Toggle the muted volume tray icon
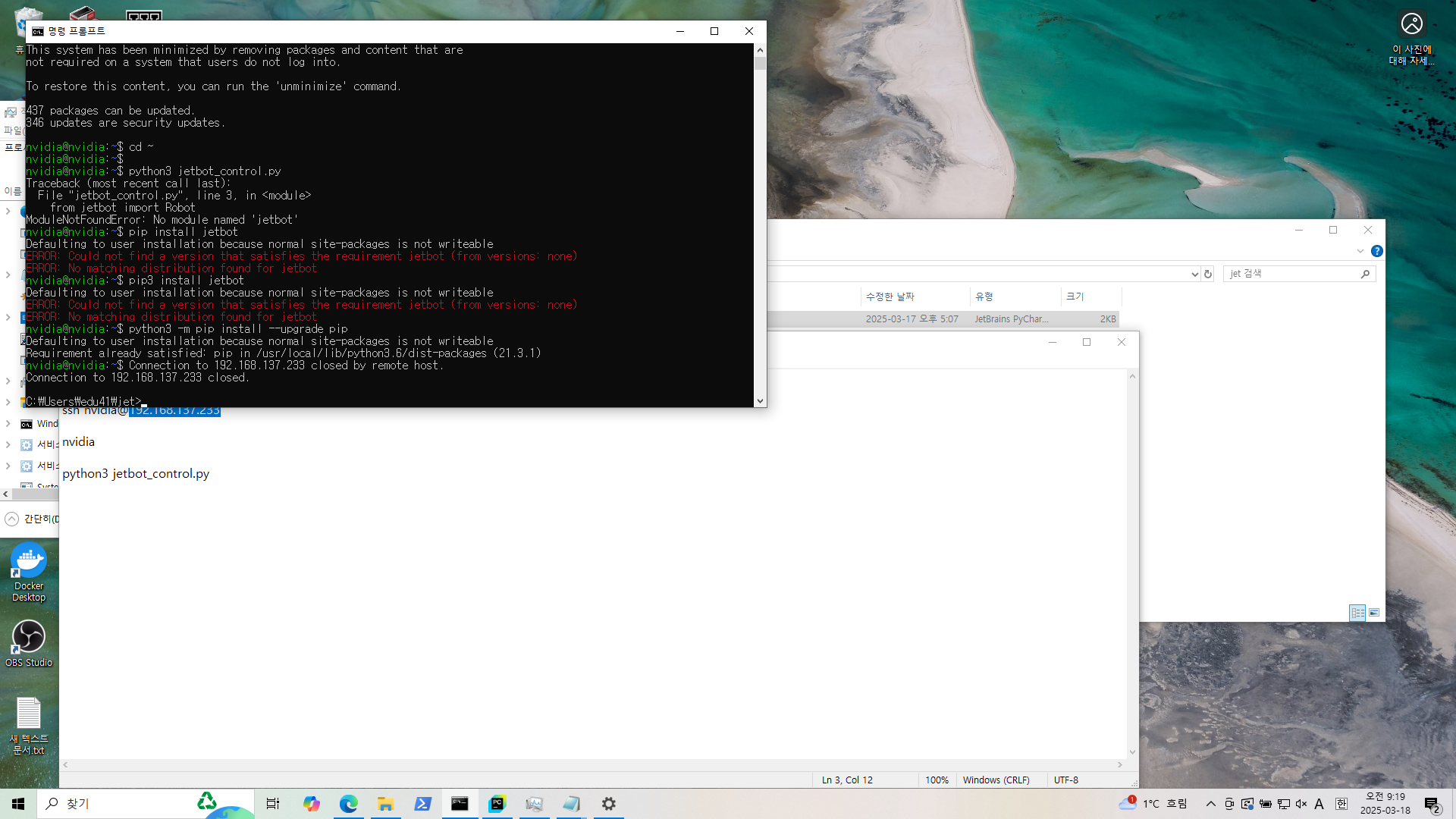Viewport: 1456px width, 819px height. 1301,804
